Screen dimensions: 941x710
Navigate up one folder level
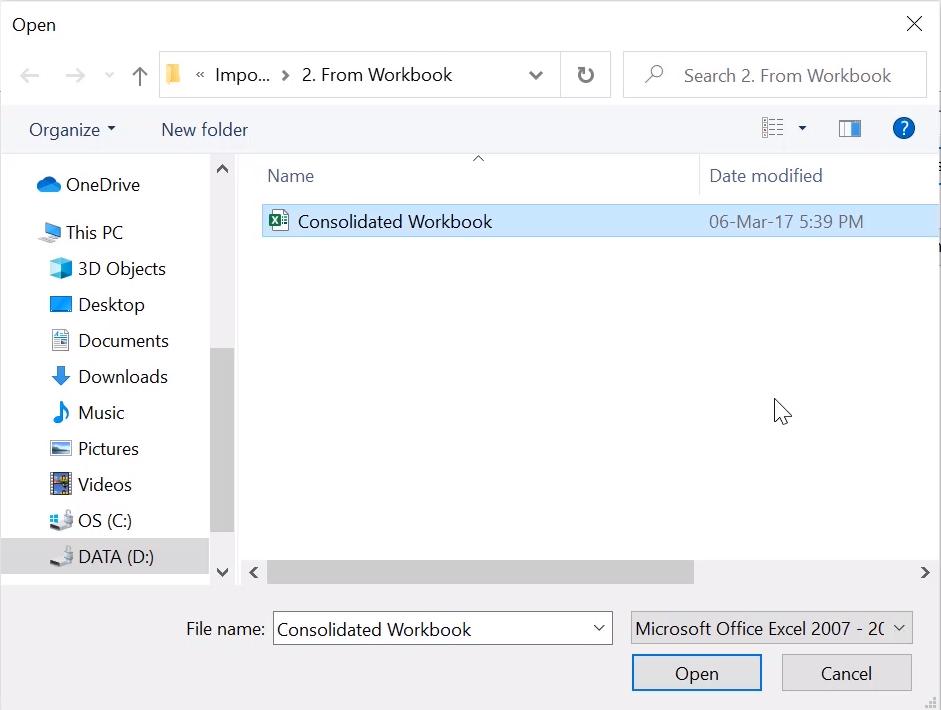tap(139, 75)
